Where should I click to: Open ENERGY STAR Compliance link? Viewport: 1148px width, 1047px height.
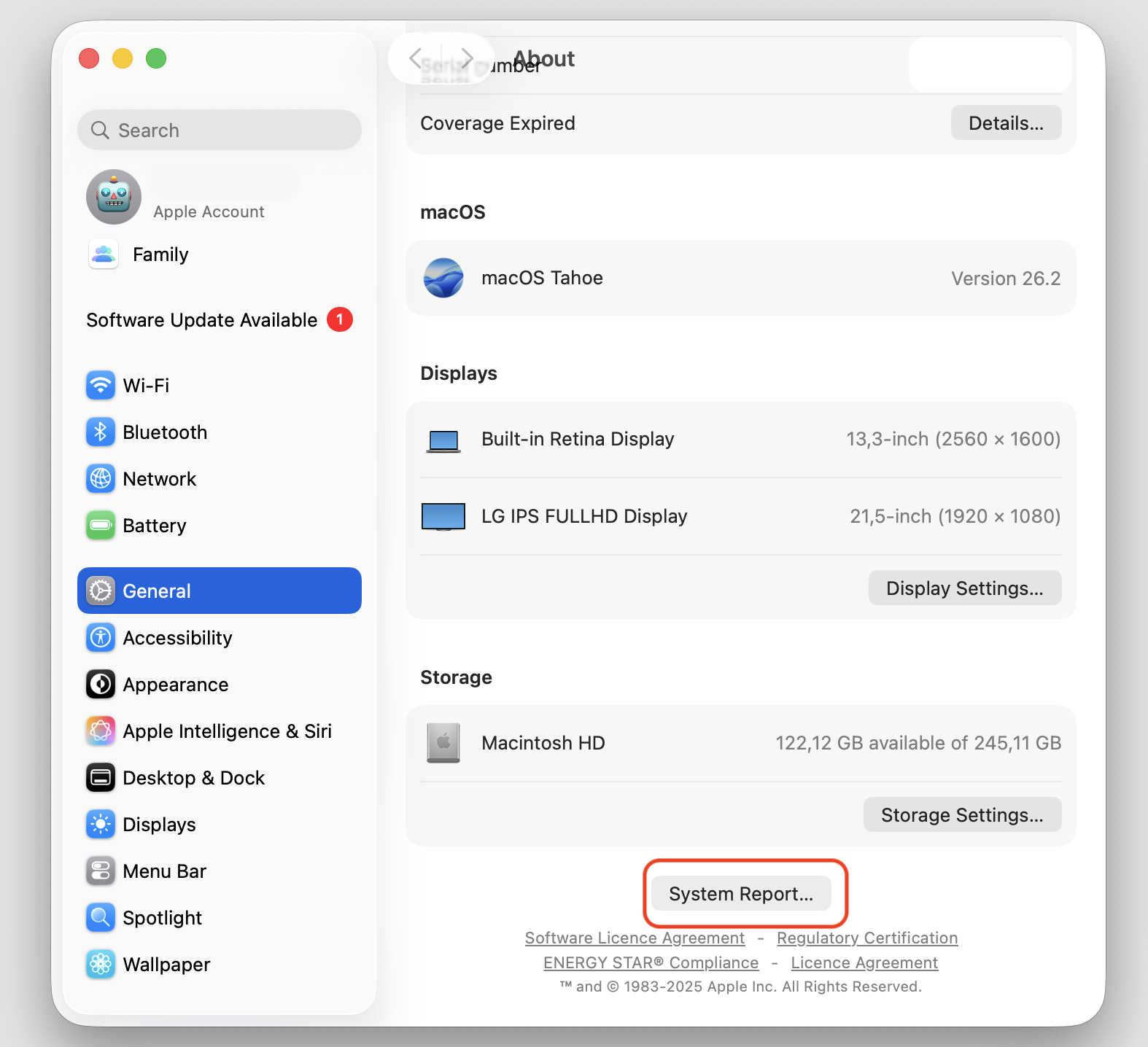[x=651, y=962]
